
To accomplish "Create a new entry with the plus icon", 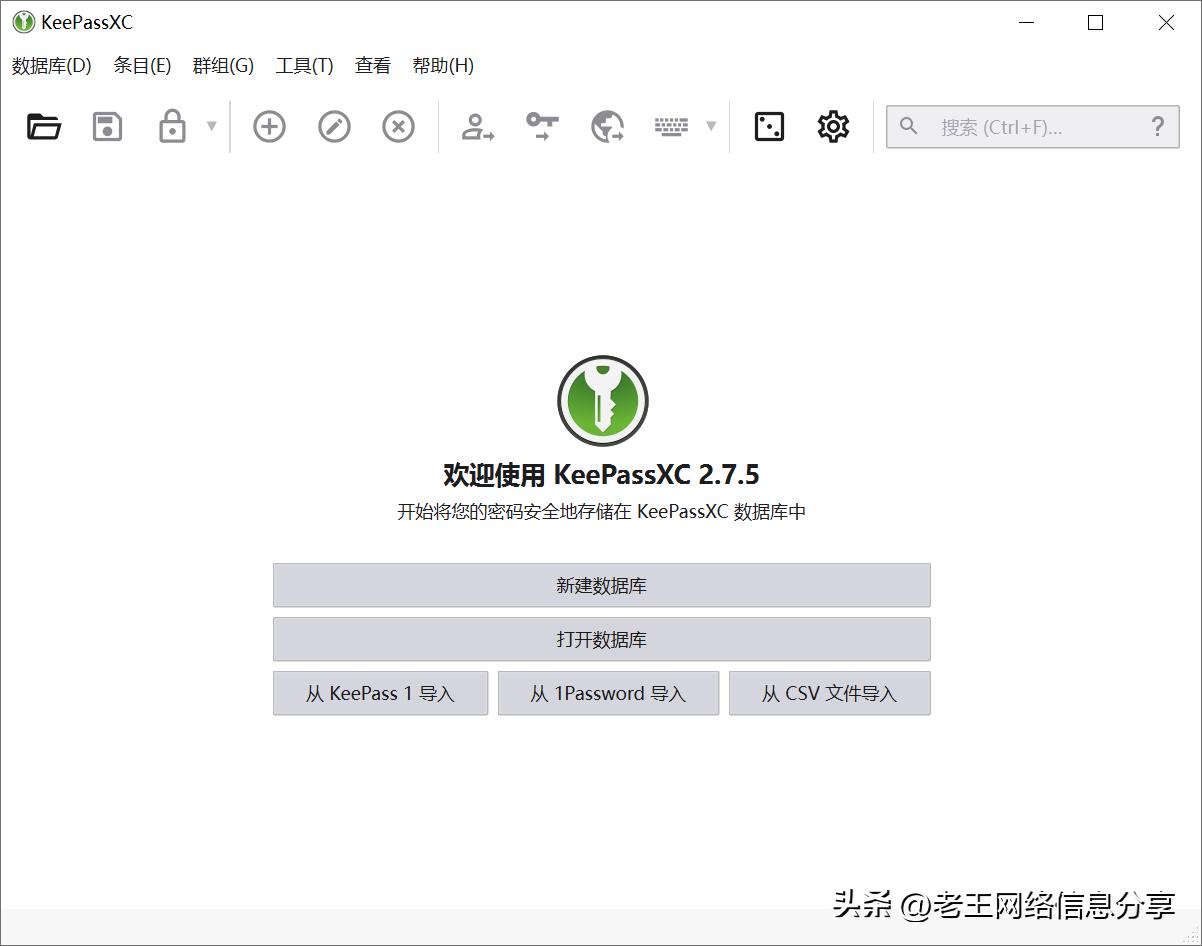I will coord(268,126).
